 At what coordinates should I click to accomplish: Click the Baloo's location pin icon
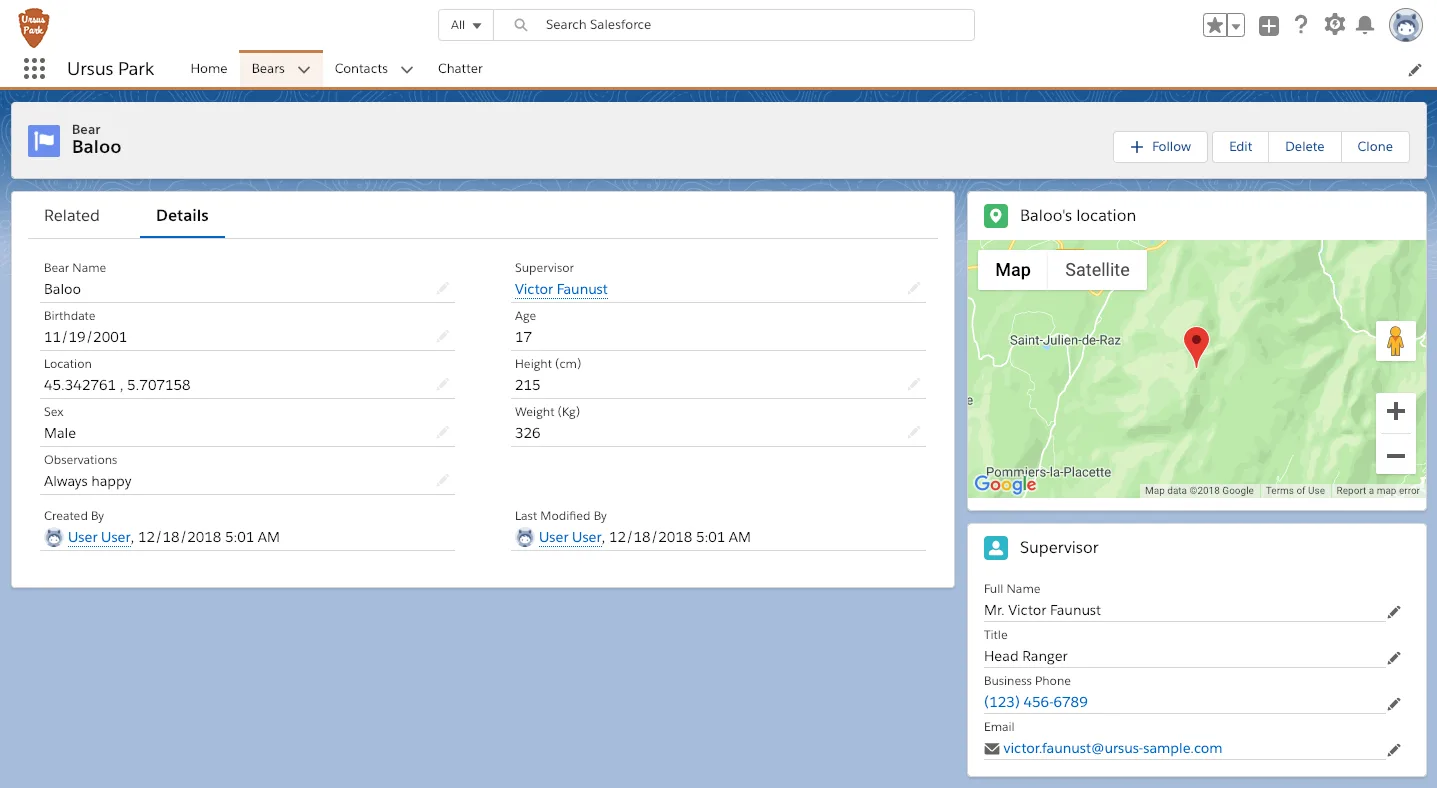point(996,216)
